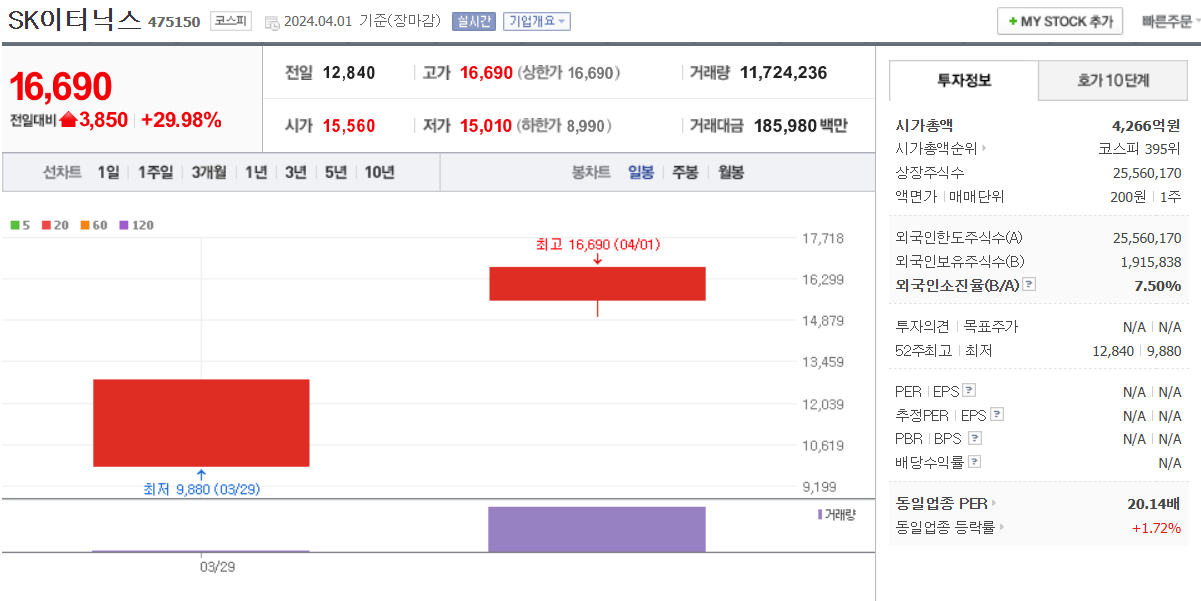This screenshot has width=1201, height=601.
Task: Click the 거래량 value 11,724,236
Action: pos(784,72)
